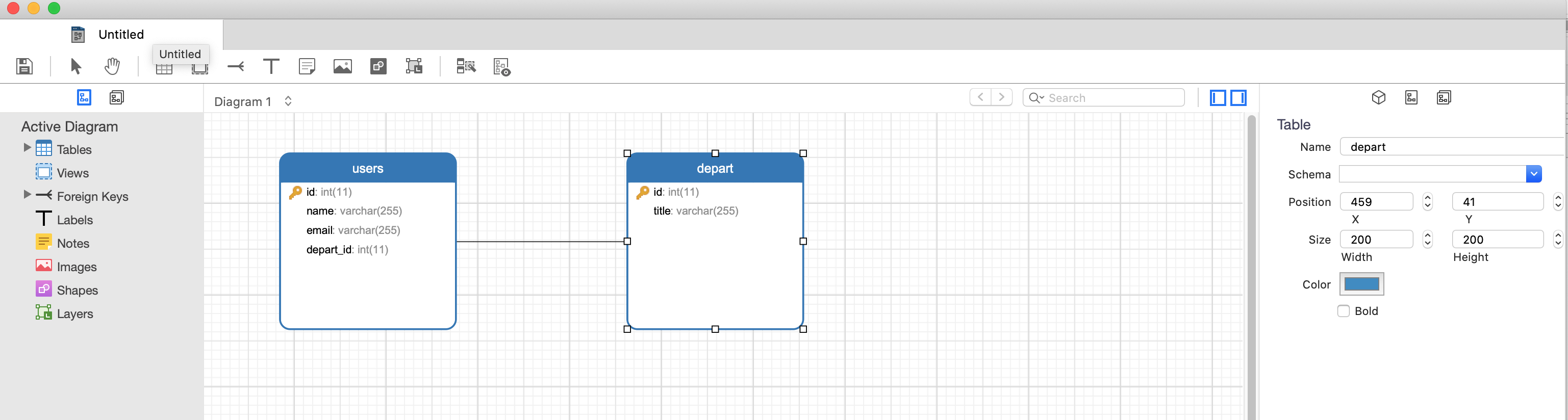
Task: Click the auto layout toolbar icon
Action: pyautogui.click(x=466, y=66)
